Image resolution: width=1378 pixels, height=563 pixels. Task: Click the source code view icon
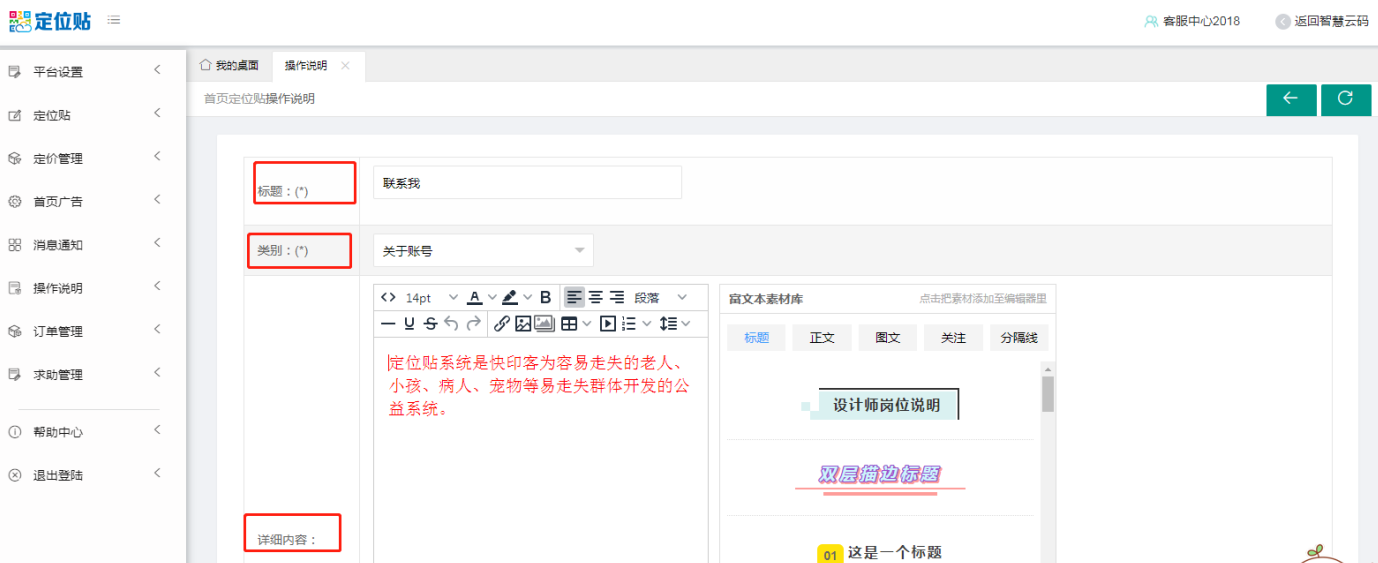(x=388, y=298)
